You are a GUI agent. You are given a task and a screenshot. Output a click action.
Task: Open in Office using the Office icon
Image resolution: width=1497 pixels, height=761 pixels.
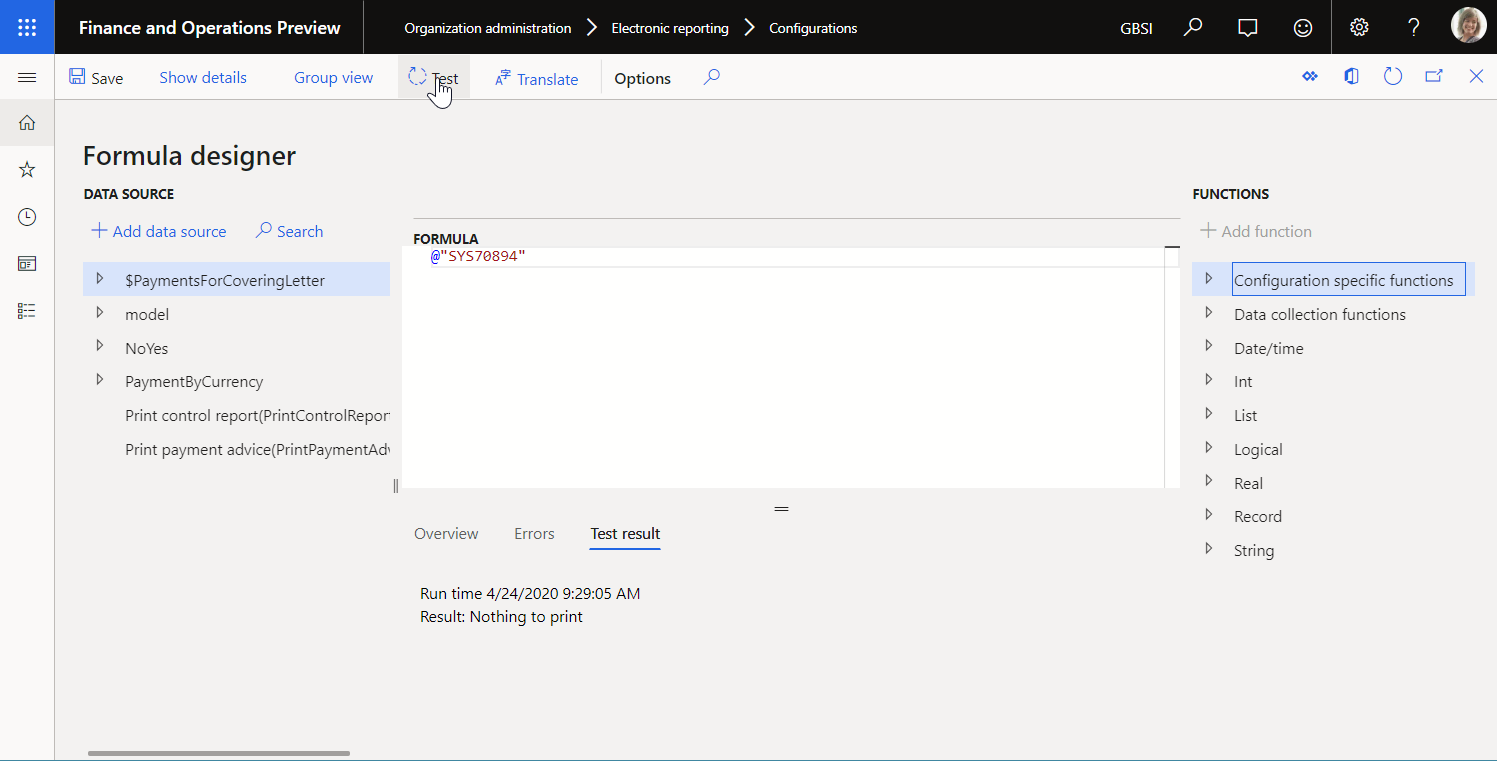click(x=1351, y=77)
